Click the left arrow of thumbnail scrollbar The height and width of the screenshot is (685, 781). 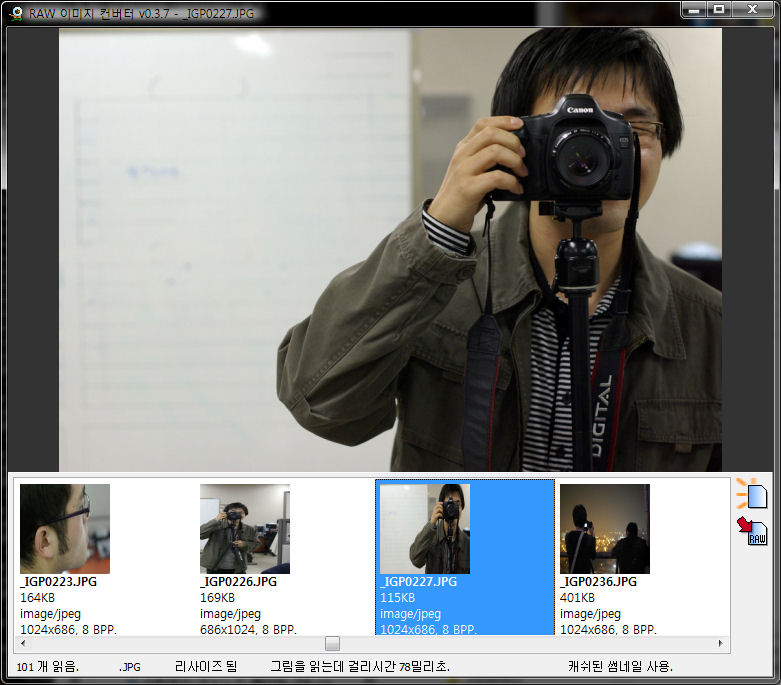pos(22,643)
